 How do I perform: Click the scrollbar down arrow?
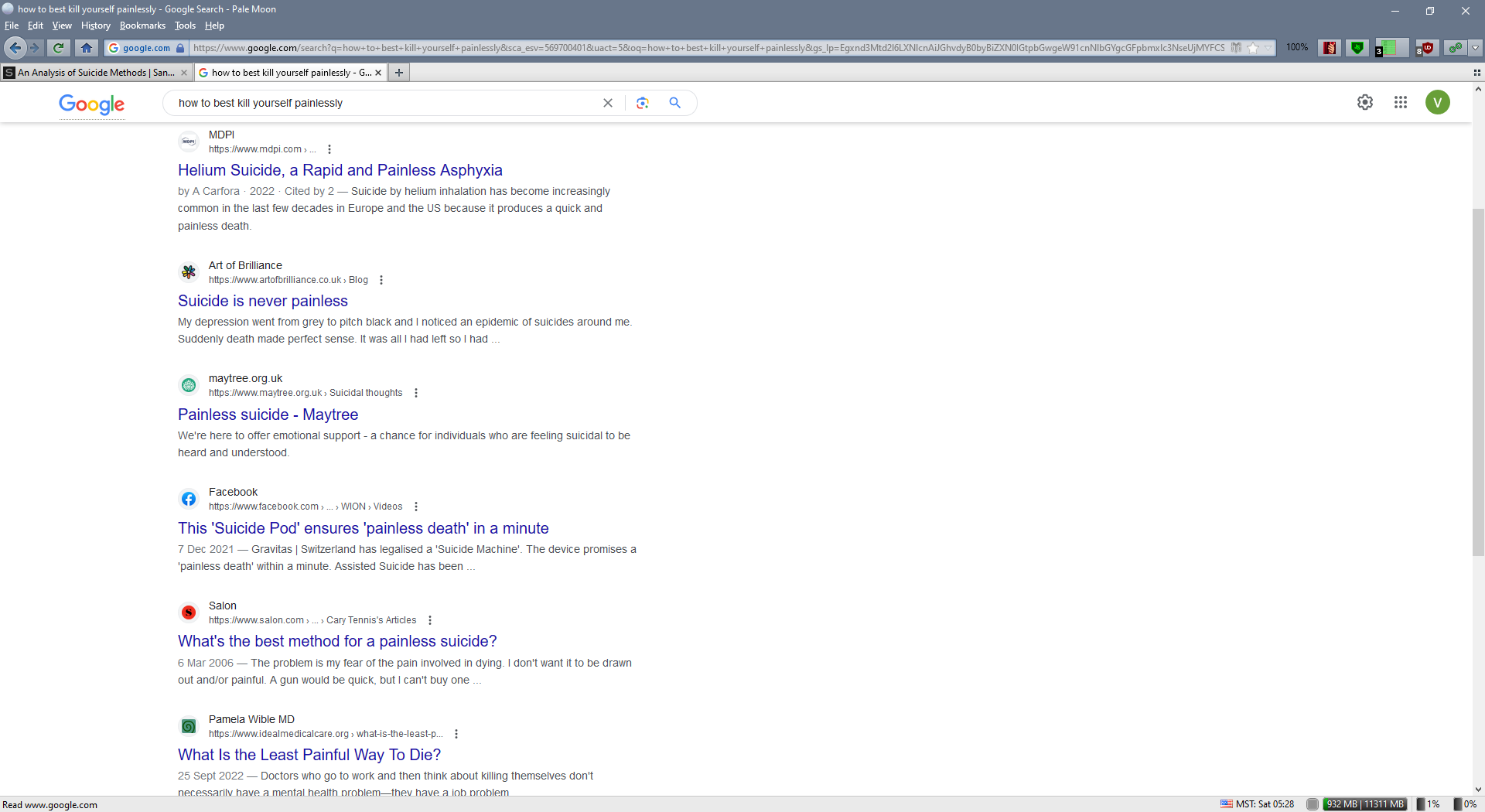(1478, 790)
